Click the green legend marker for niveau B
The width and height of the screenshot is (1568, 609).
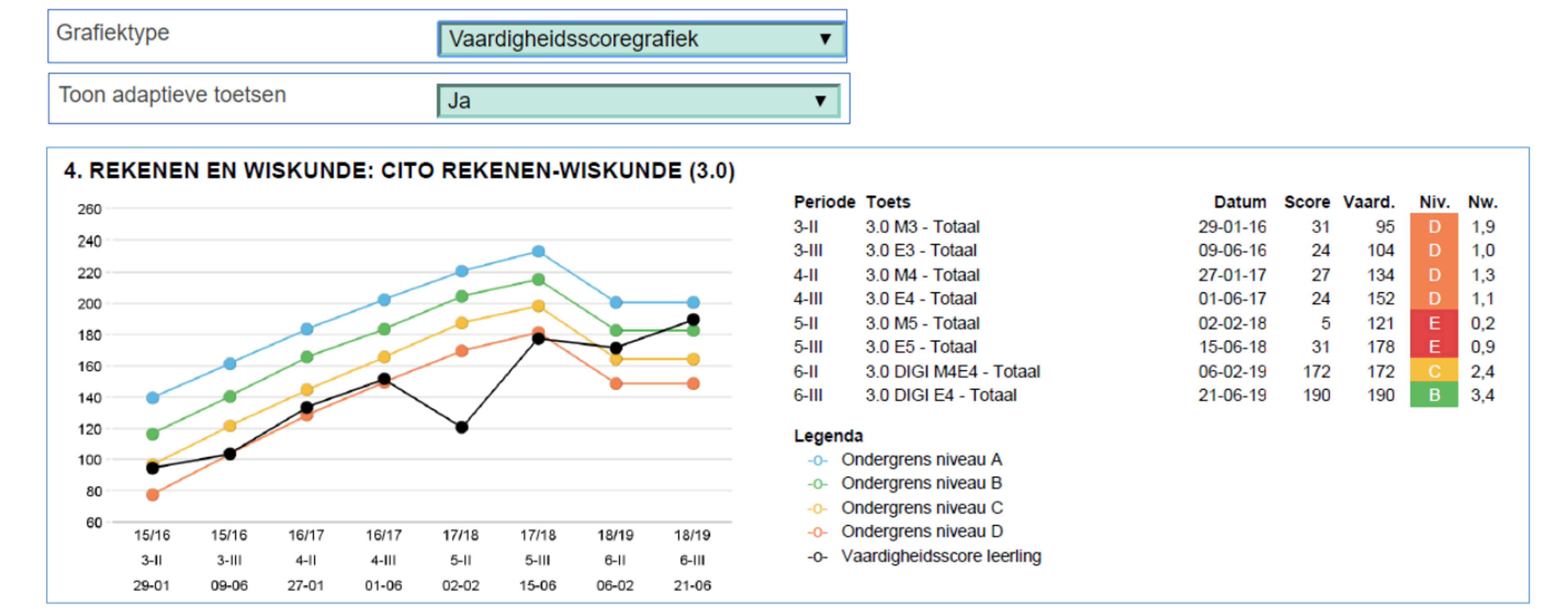click(x=817, y=484)
